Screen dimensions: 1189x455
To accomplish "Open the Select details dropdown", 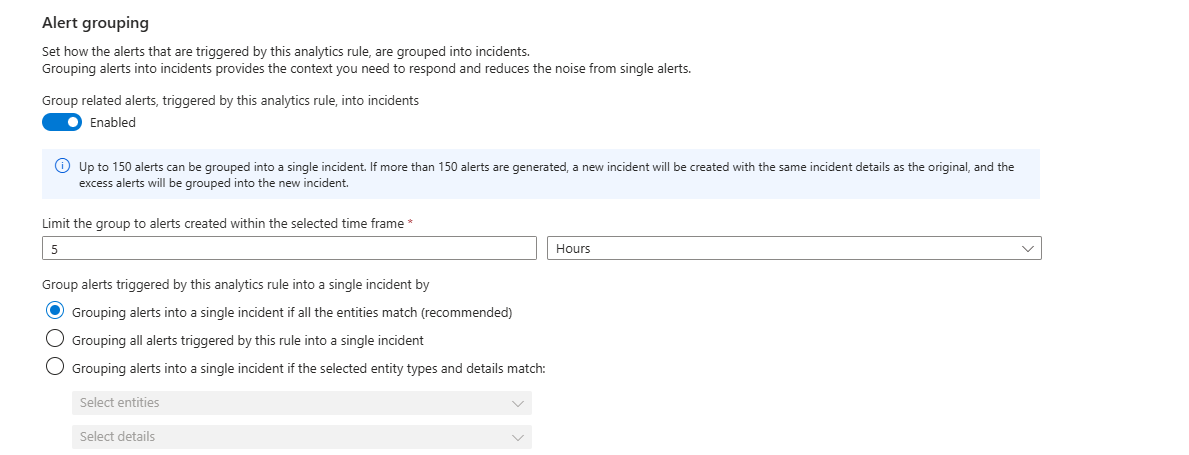I will click(x=302, y=437).
